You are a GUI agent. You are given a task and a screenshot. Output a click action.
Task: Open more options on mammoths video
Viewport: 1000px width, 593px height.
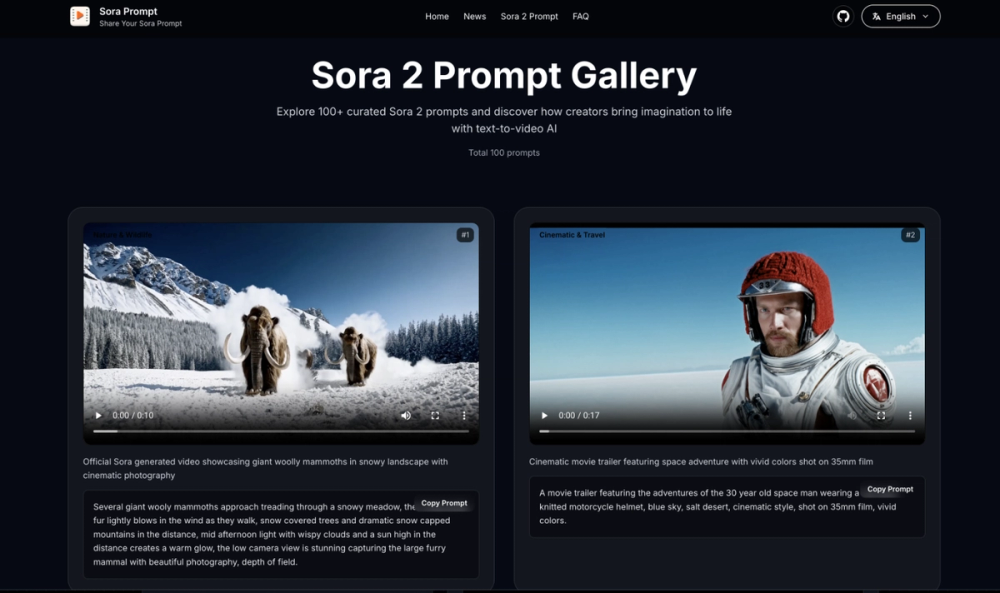click(x=464, y=415)
